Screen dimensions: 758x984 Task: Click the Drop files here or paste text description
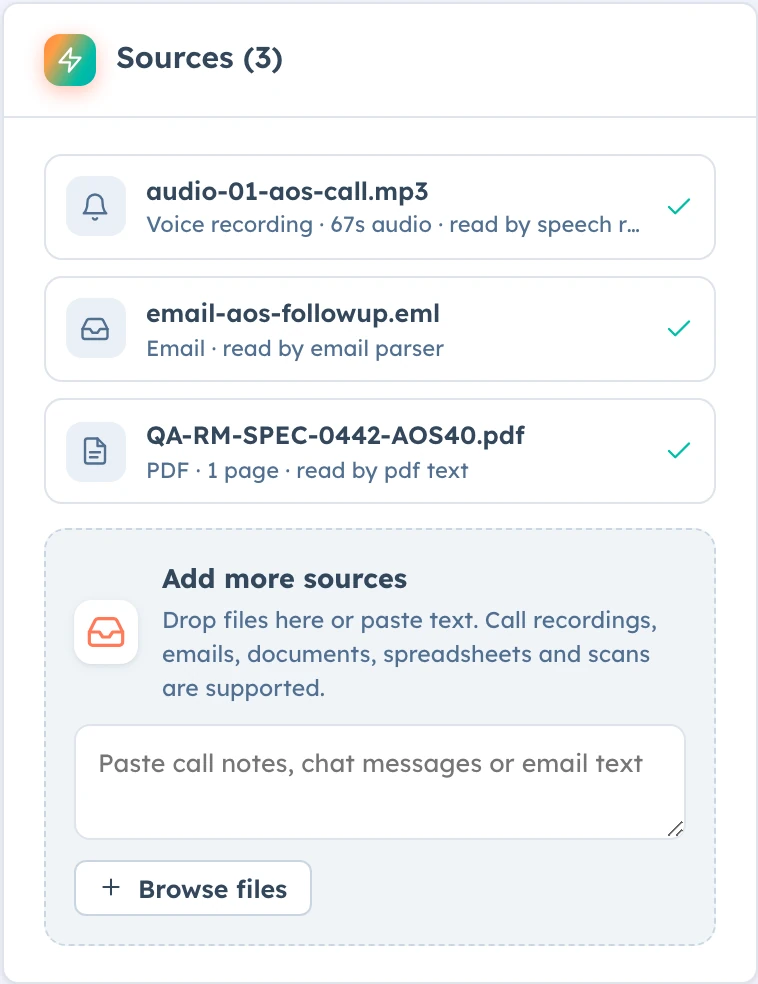410,654
